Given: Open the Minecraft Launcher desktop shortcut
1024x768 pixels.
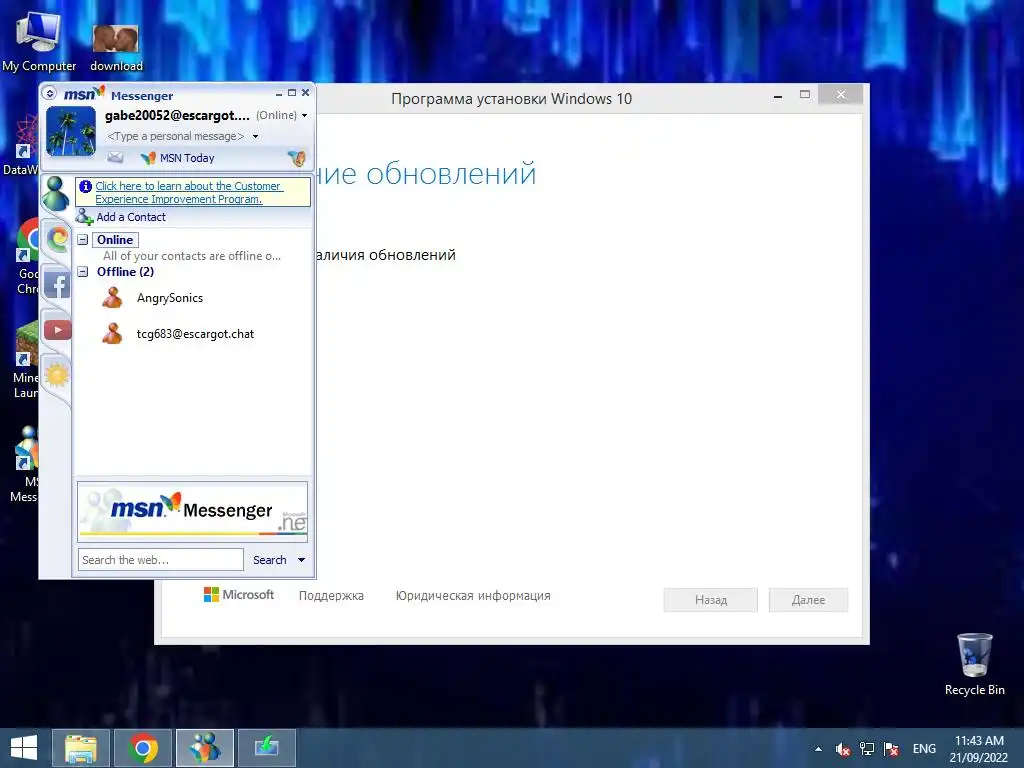Looking at the screenshot, I should click(26, 360).
